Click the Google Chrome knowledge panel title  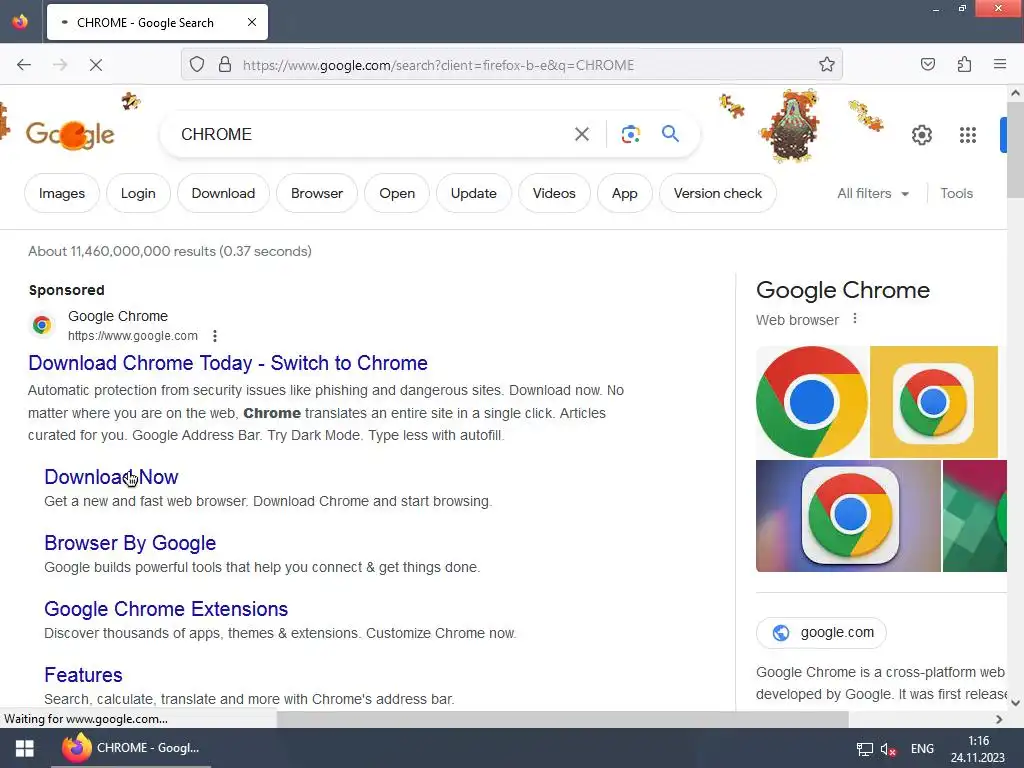842,290
